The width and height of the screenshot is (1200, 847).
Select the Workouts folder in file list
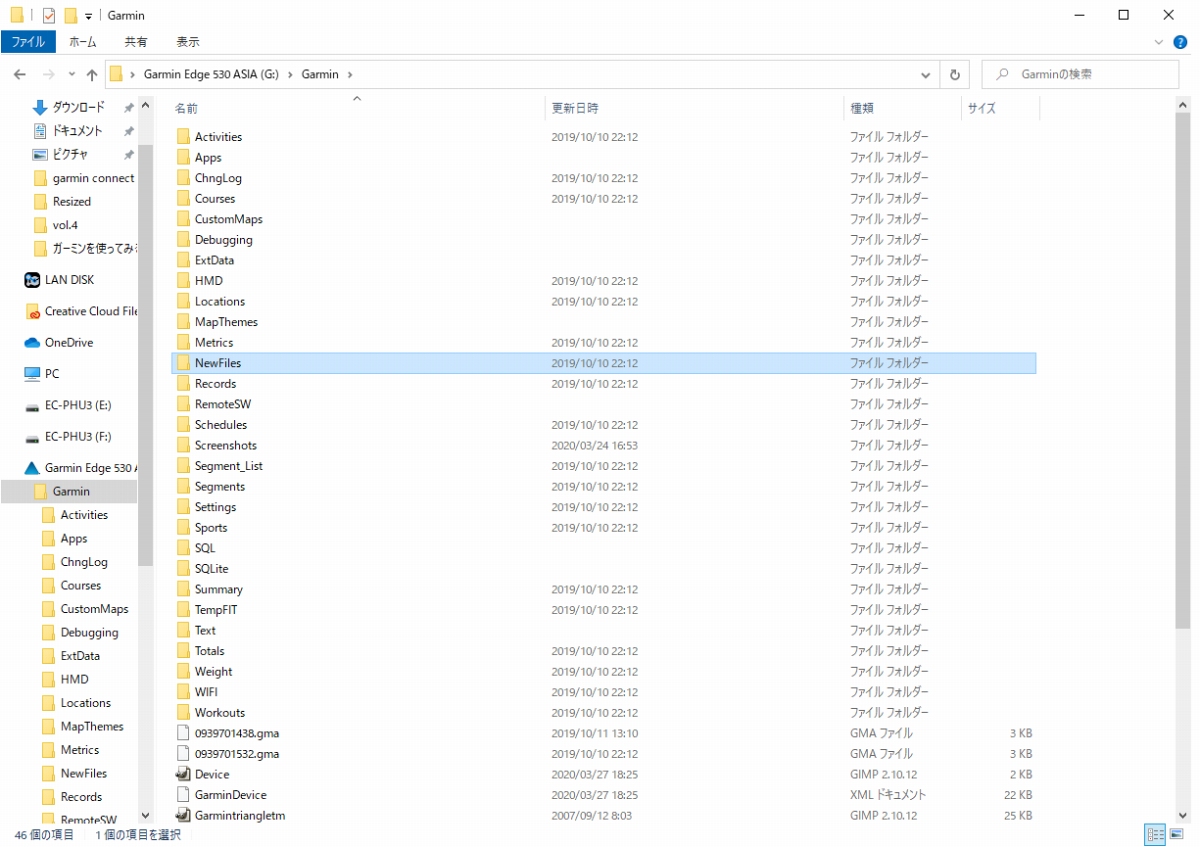pos(219,713)
